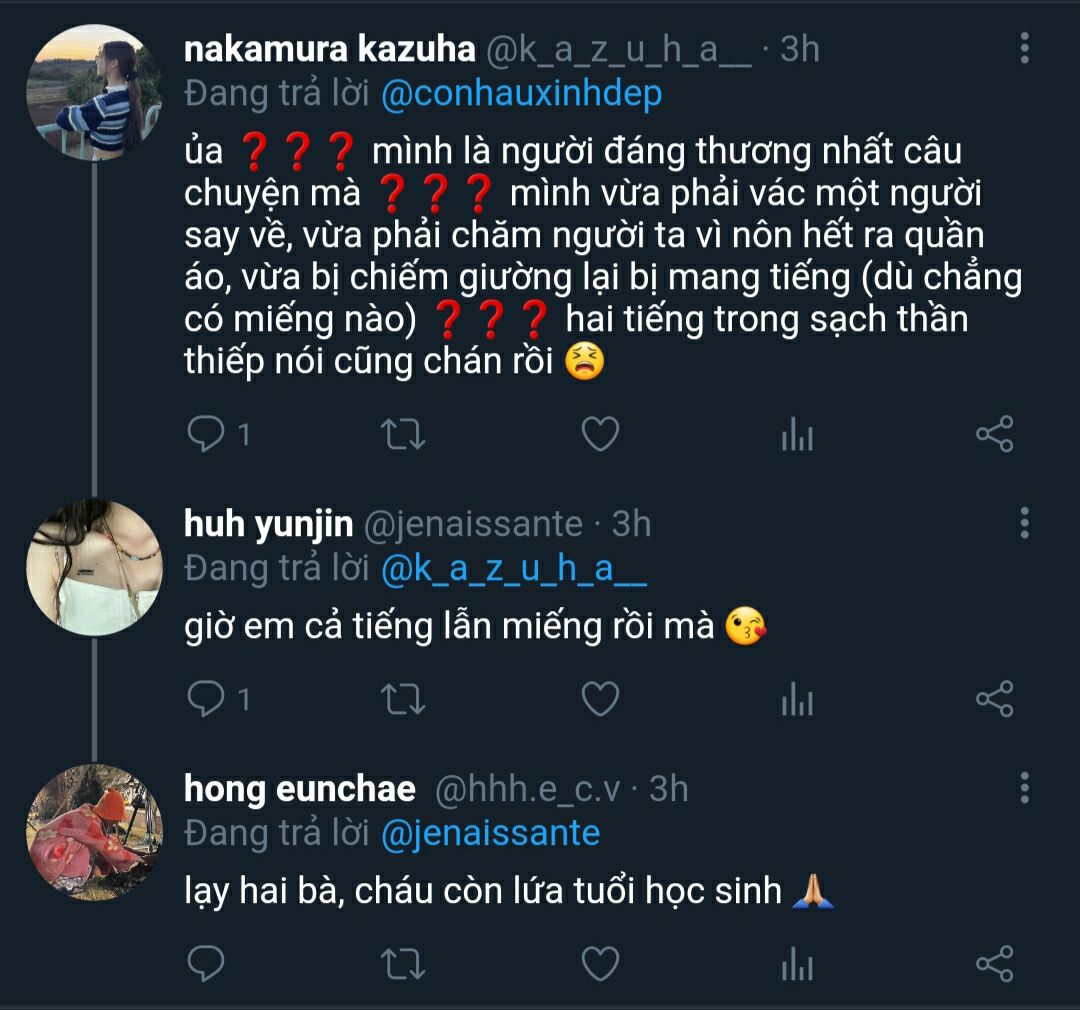Share huh yunjin's tweet
1080x1010 pixels.
(x=994, y=699)
